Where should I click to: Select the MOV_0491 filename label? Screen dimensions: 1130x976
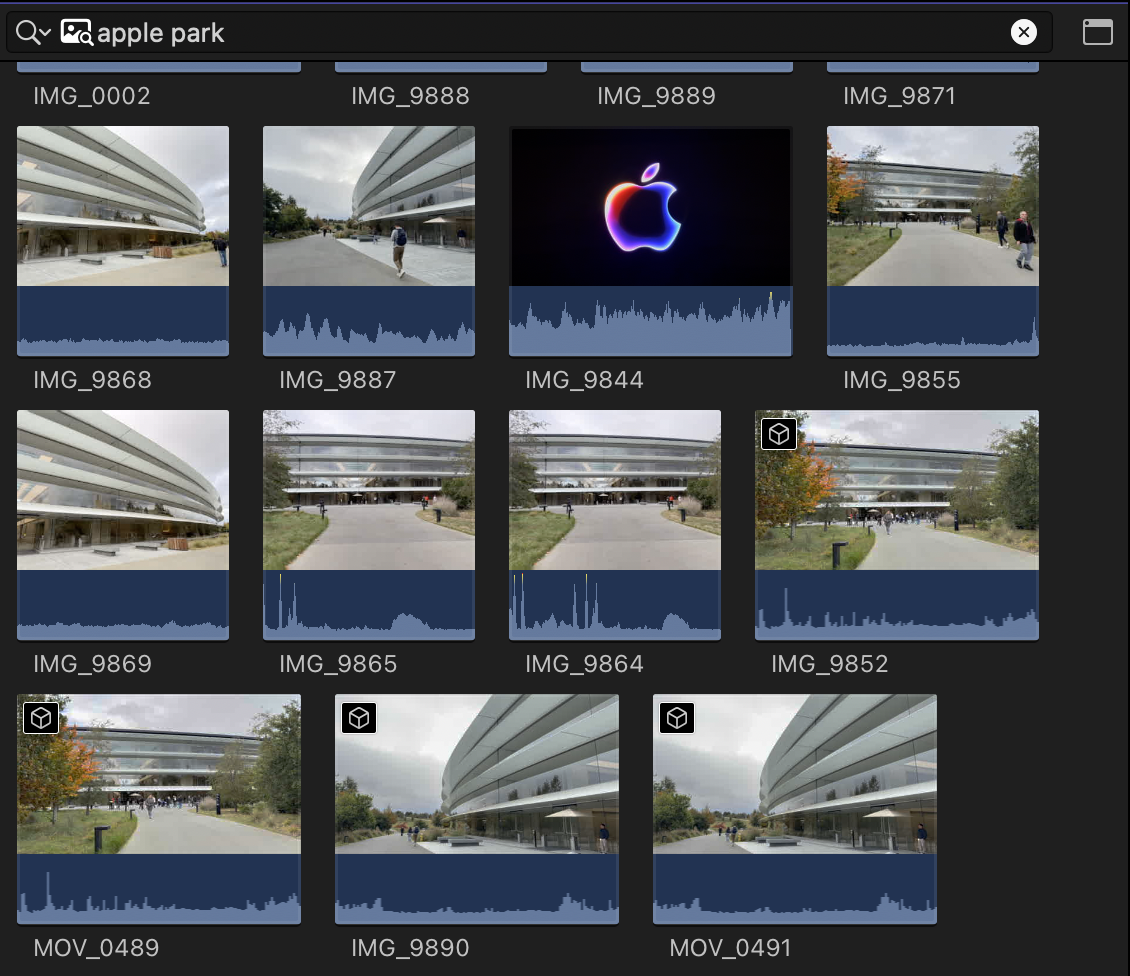[730, 948]
